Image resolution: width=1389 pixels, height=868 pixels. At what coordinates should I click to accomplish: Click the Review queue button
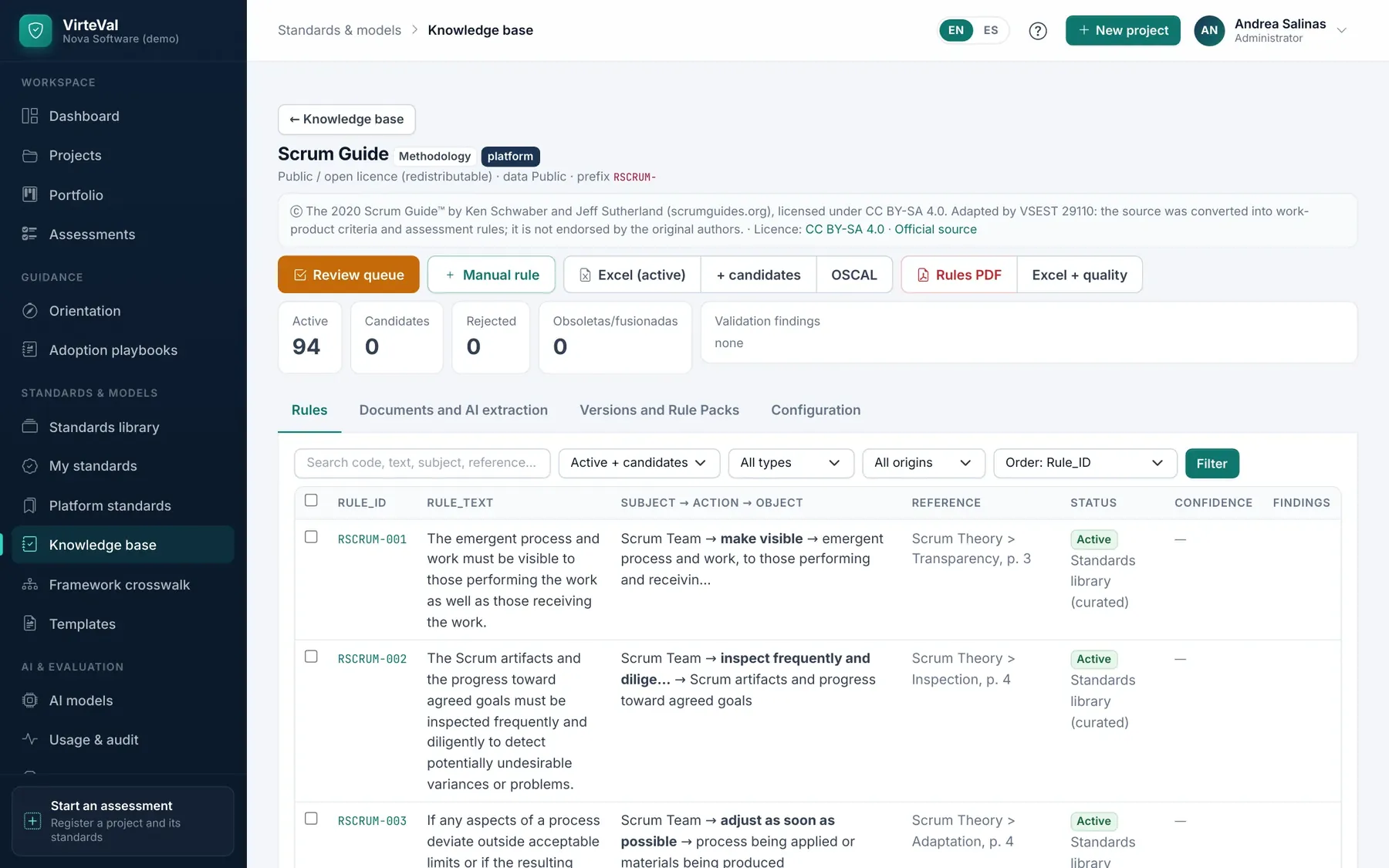click(349, 275)
